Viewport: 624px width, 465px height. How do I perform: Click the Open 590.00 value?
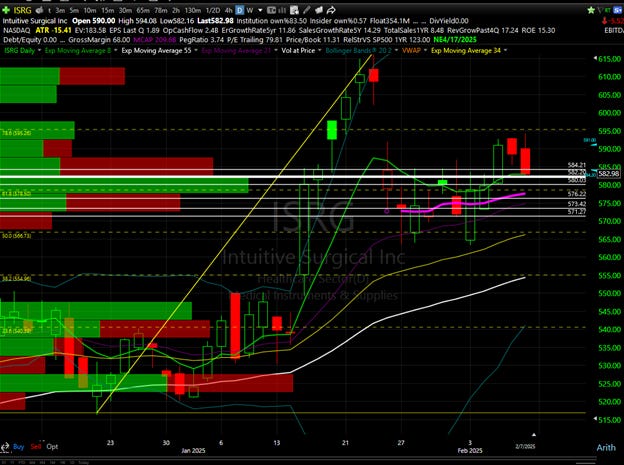pyautogui.click(x=94, y=21)
